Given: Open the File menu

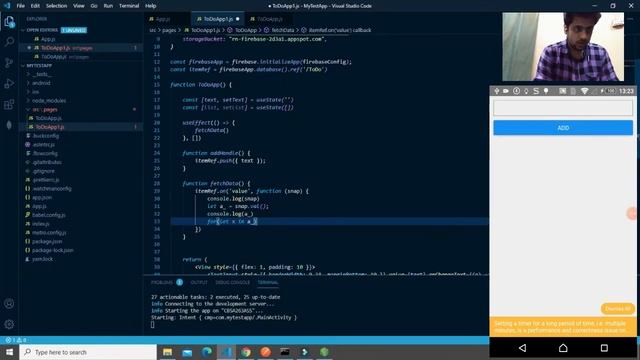Looking at the screenshot, I should [20, 6].
